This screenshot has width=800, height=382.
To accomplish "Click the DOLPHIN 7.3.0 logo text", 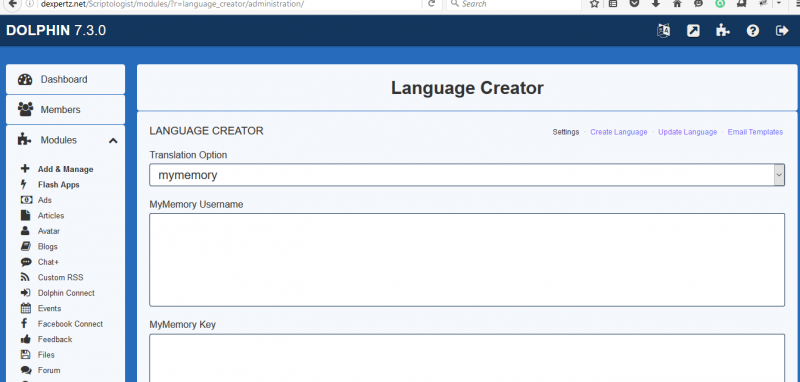I will 56,30.
